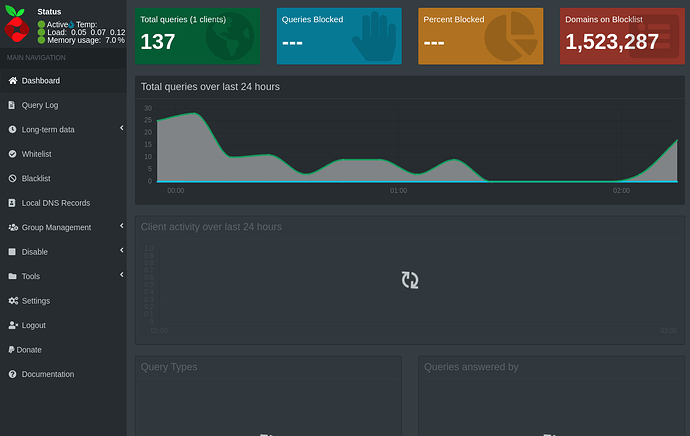Click the Status heading text
This screenshot has width=690, height=436.
pos(49,12)
